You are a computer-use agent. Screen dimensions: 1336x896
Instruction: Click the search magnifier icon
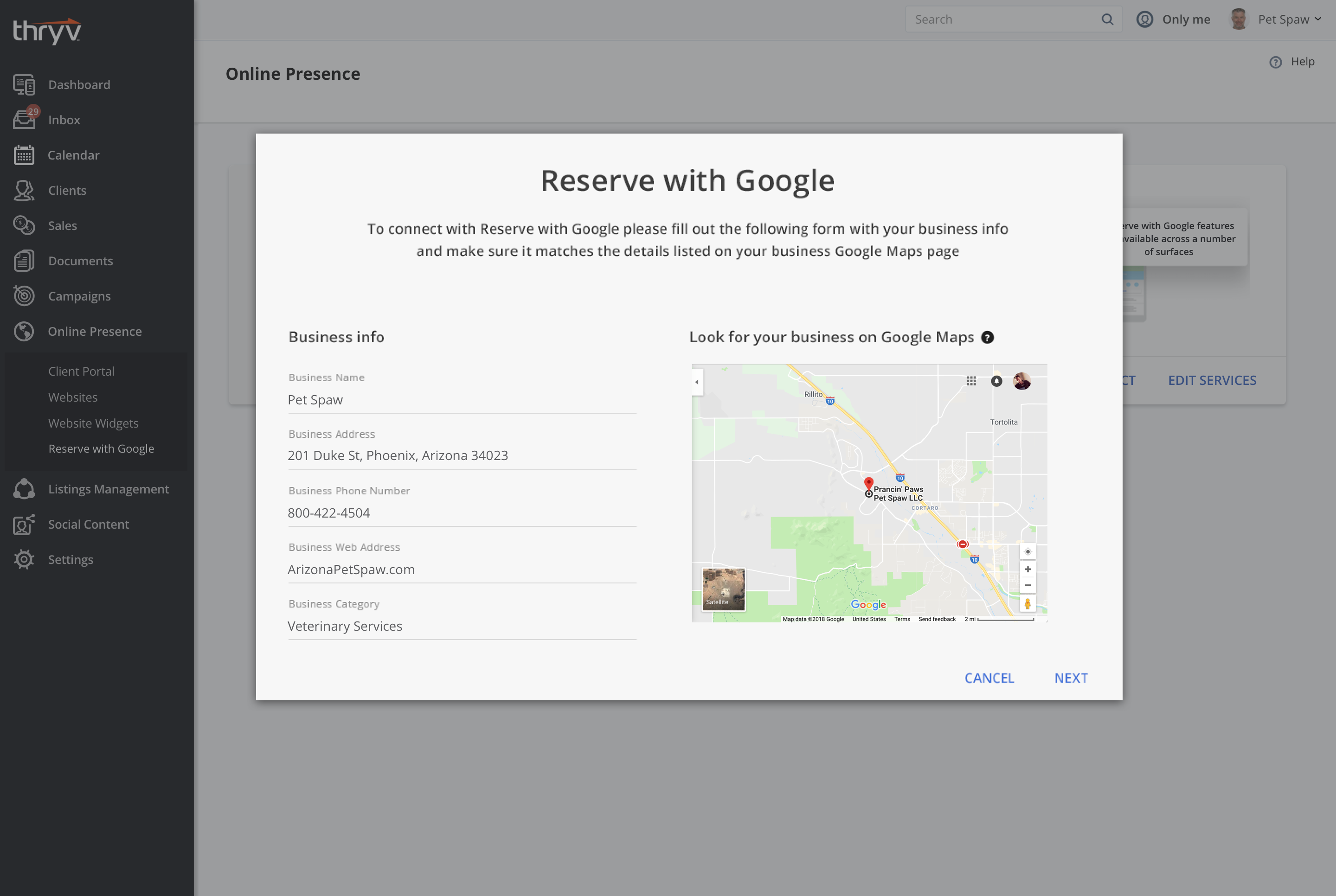click(x=1107, y=19)
